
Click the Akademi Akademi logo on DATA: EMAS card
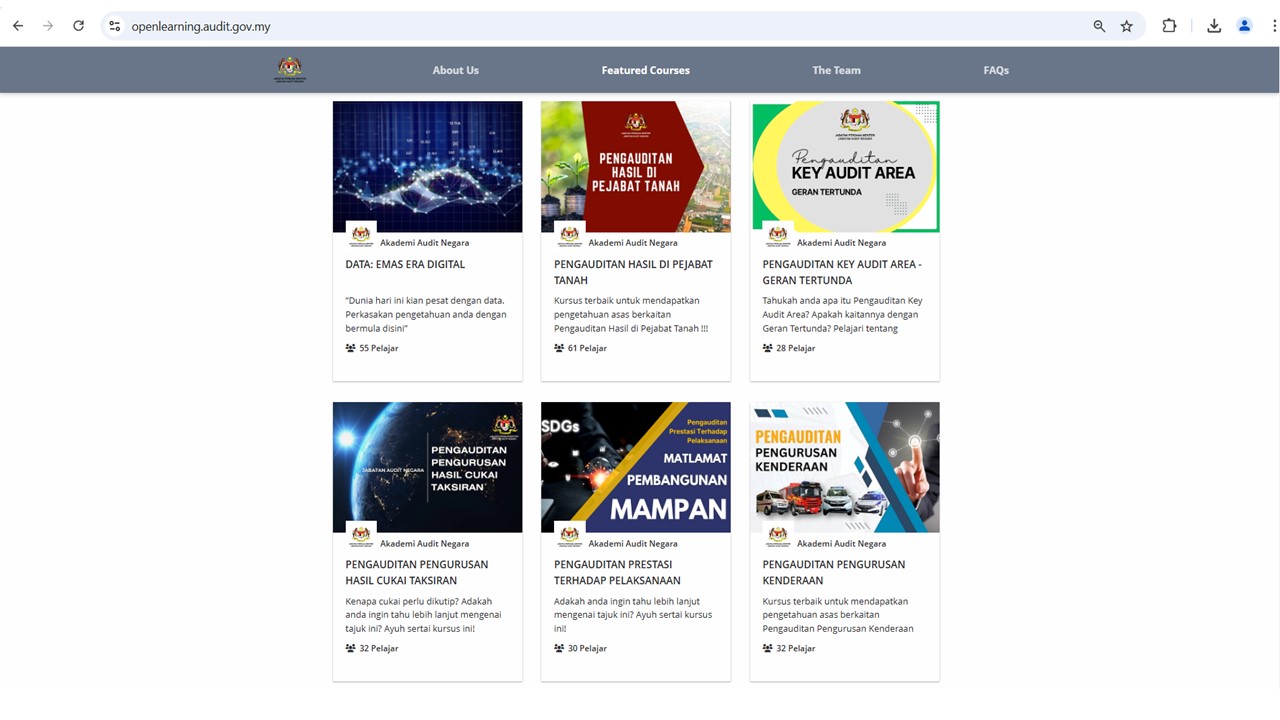click(360, 235)
